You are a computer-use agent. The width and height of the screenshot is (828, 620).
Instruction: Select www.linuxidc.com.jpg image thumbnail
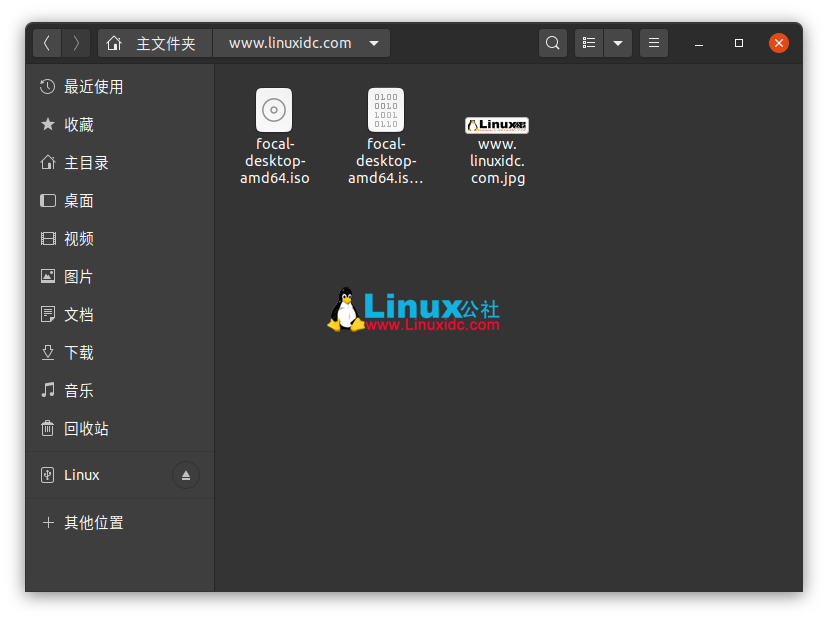pyautogui.click(x=497, y=126)
